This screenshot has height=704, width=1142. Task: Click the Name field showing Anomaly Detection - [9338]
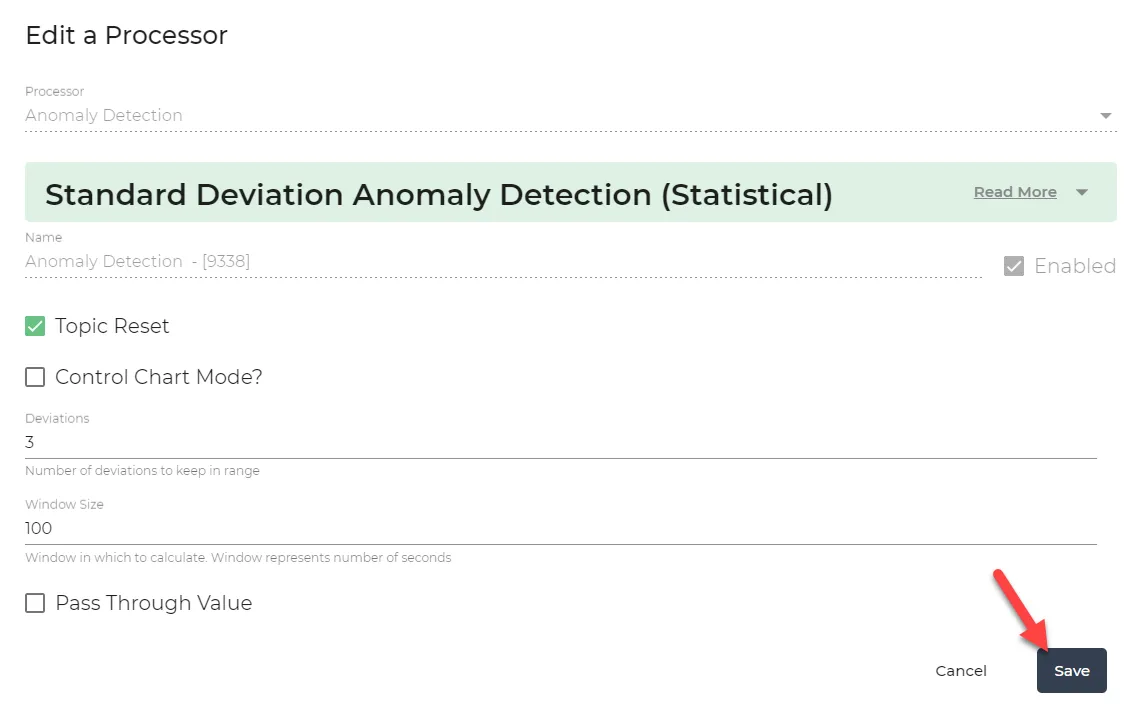pos(503,261)
